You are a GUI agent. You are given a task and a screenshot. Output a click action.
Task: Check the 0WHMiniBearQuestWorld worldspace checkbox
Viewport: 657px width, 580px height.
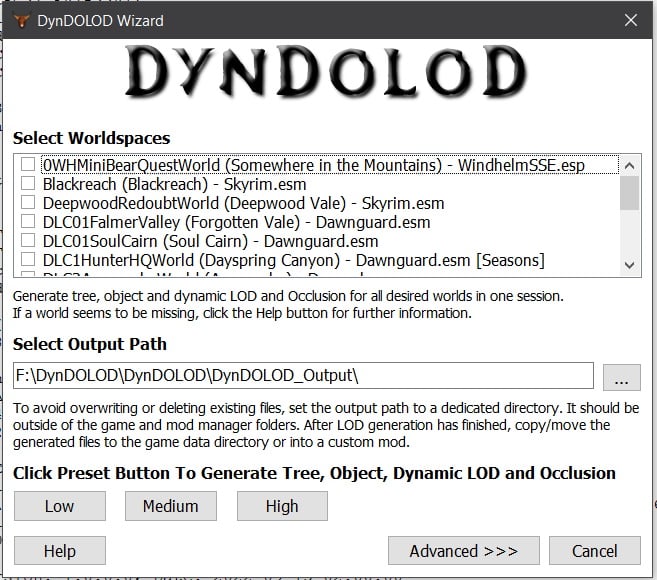tap(28, 165)
